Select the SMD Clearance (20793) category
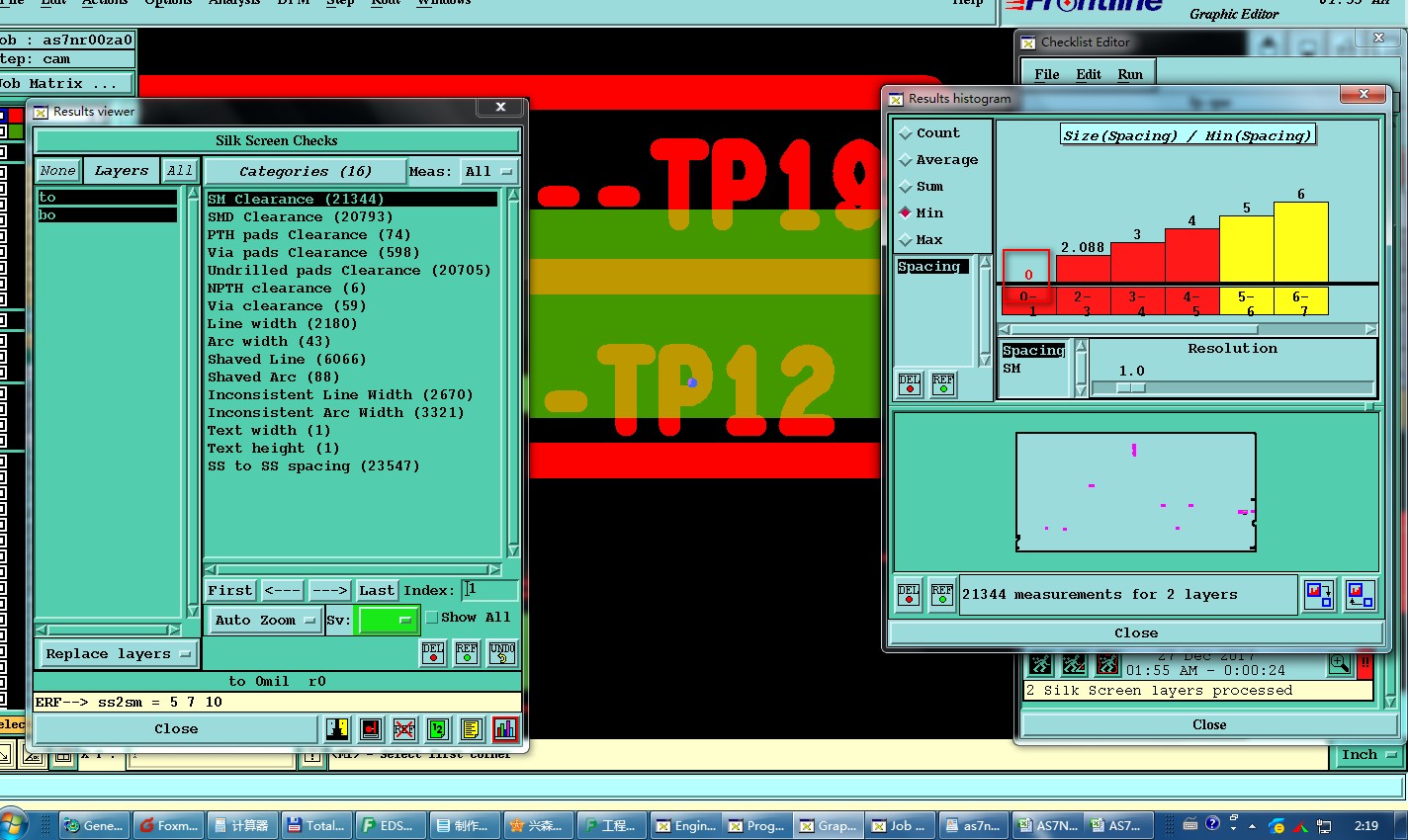1408x840 pixels. pos(300,216)
